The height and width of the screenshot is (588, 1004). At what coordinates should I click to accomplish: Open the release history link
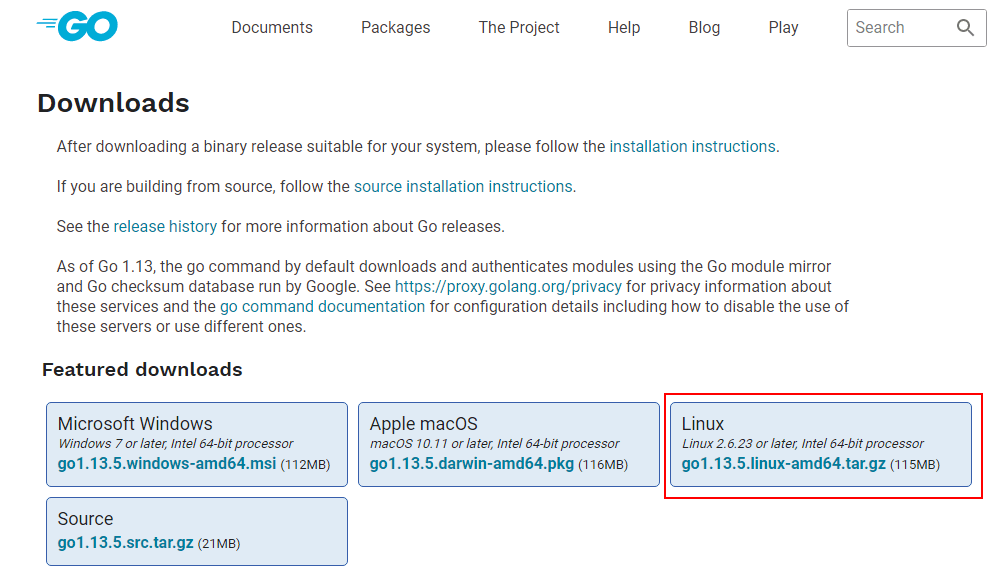[x=165, y=226]
